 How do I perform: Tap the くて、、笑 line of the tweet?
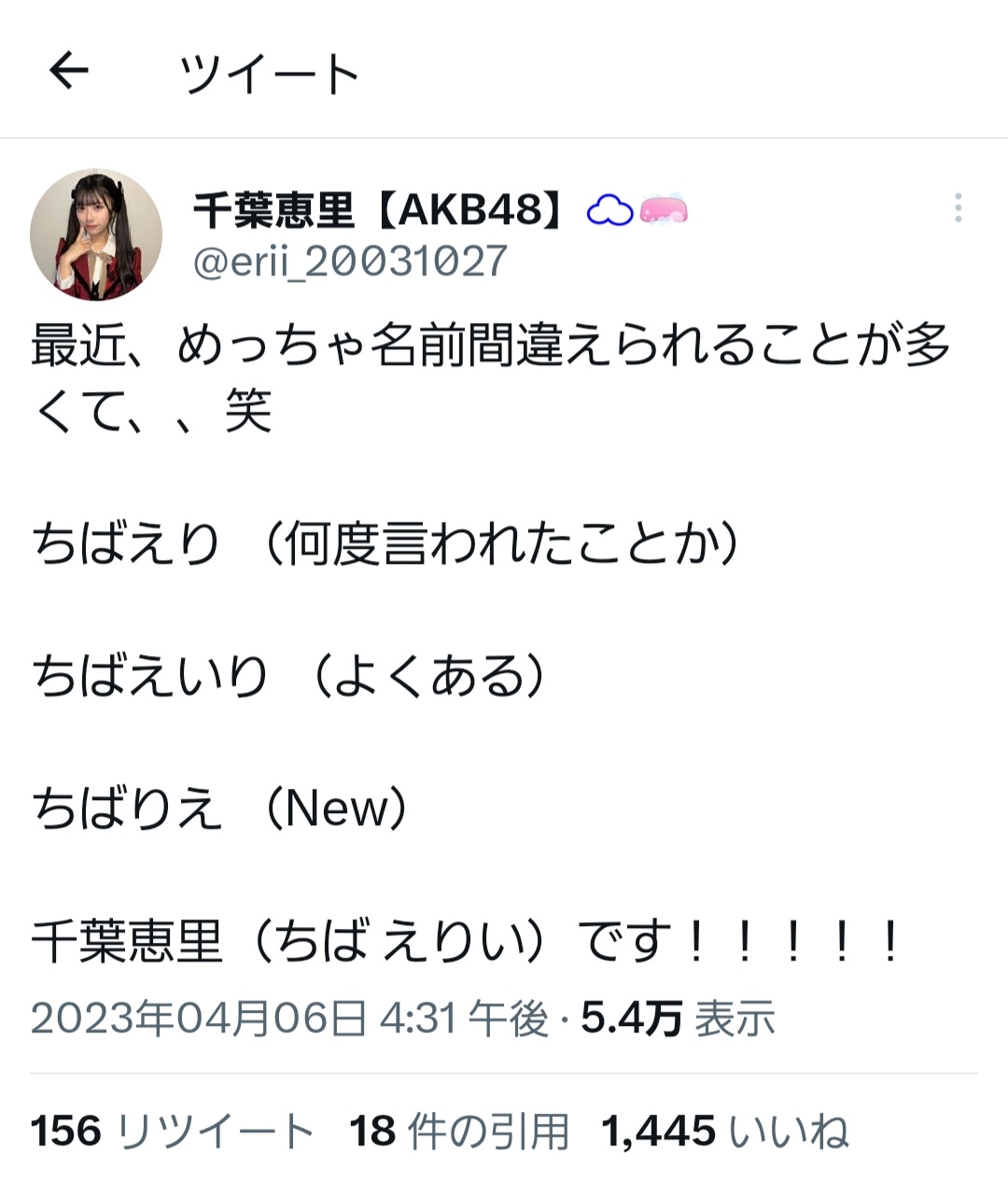point(151,412)
